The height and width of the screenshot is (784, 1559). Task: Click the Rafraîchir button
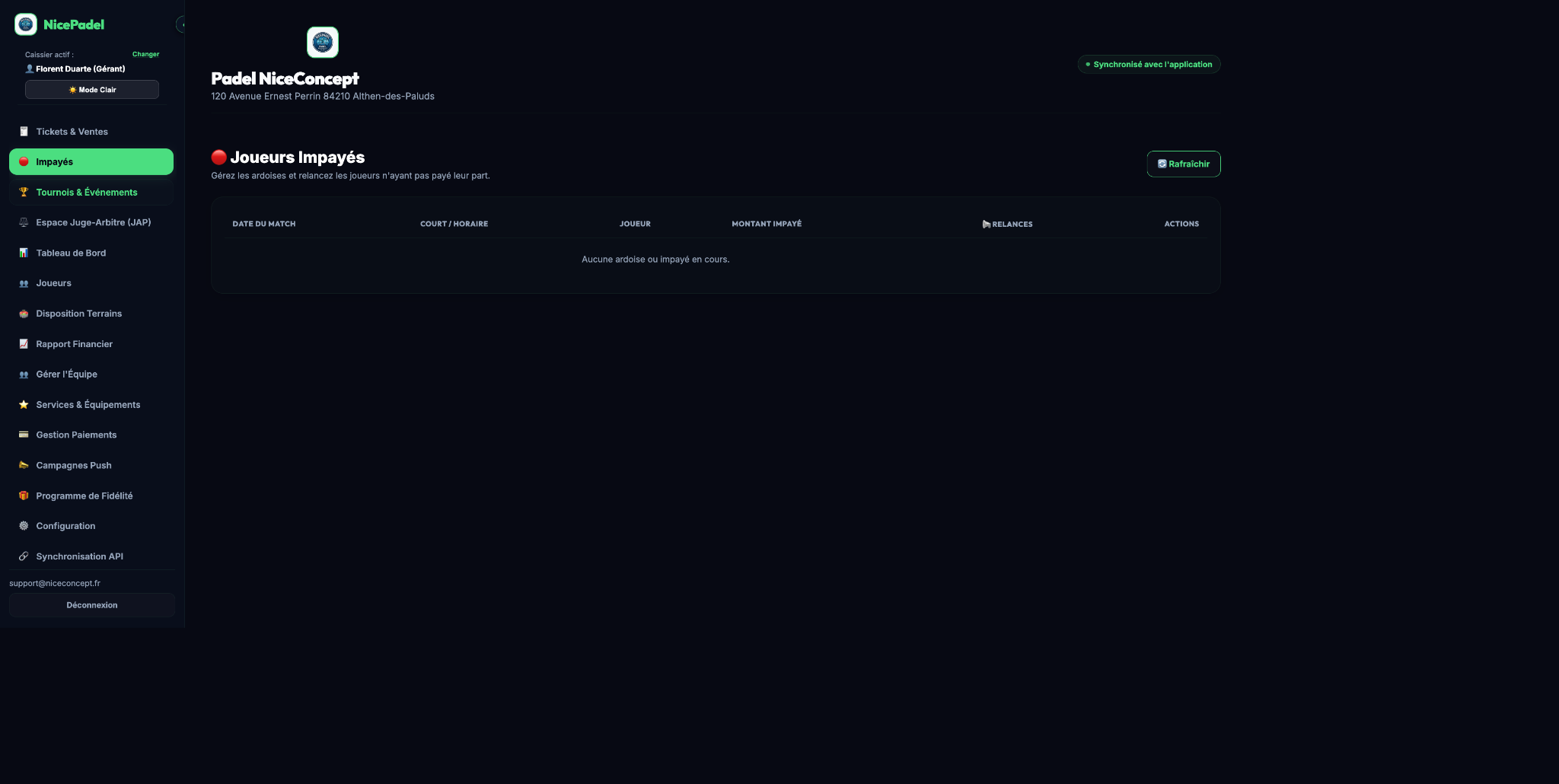(1184, 164)
